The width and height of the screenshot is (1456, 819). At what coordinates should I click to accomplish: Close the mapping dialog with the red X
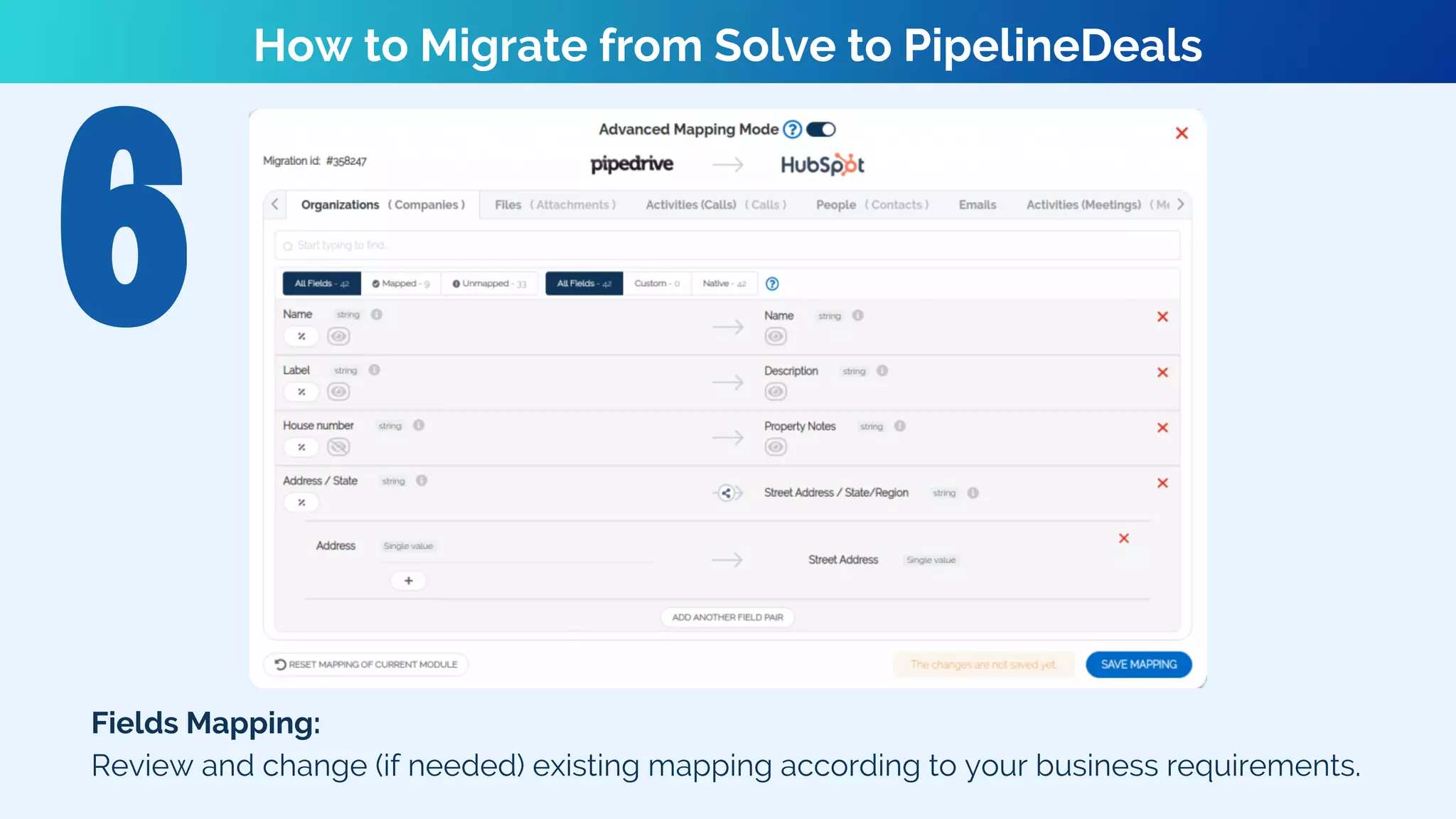point(1182,133)
